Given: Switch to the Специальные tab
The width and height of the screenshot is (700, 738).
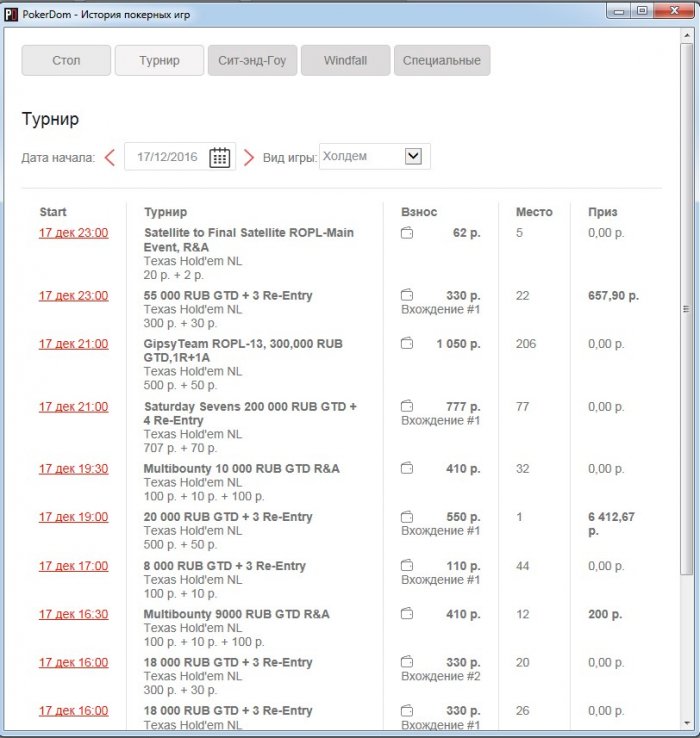Looking at the screenshot, I should pos(442,60).
